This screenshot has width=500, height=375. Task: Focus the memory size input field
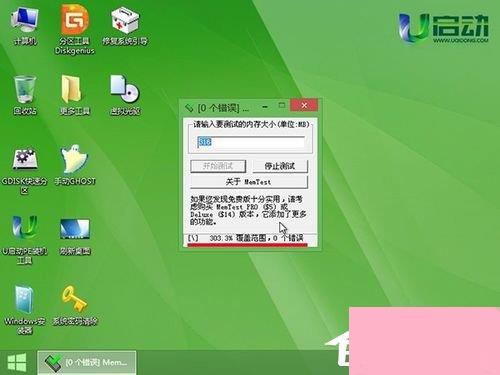pyautogui.click(x=251, y=142)
